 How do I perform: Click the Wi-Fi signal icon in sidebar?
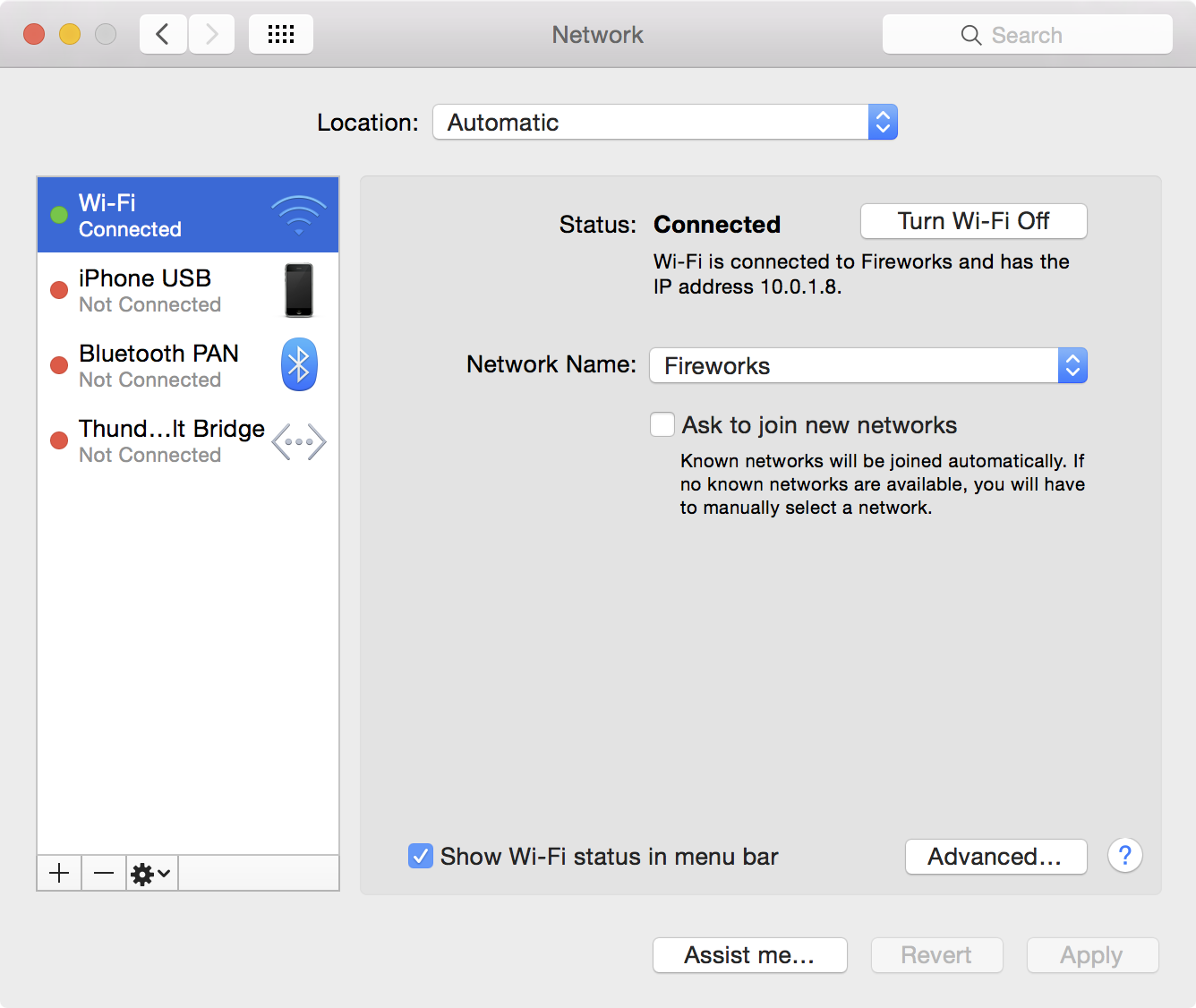(x=299, y=215)
